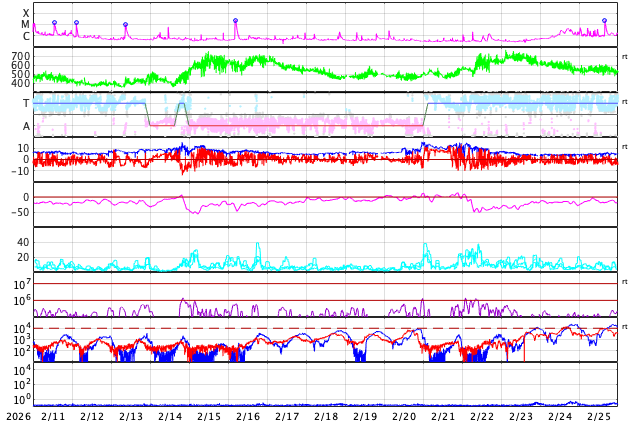Click the 2026 year label
Viewport: 634px width, 424px height.
pyautogui.click(x=18, y=416)
